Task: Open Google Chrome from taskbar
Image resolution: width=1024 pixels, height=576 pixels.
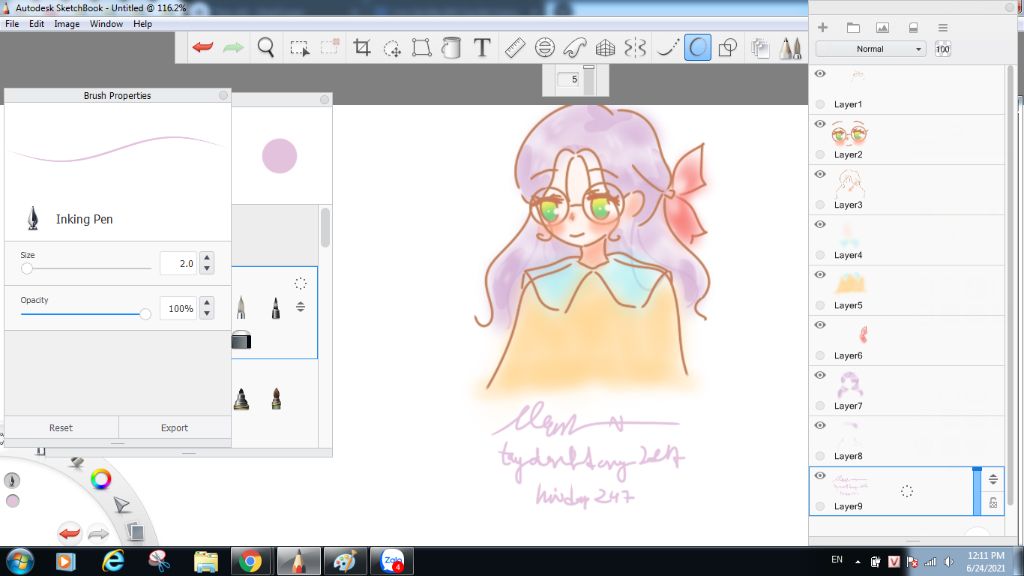Action: [x=250, y=561]
